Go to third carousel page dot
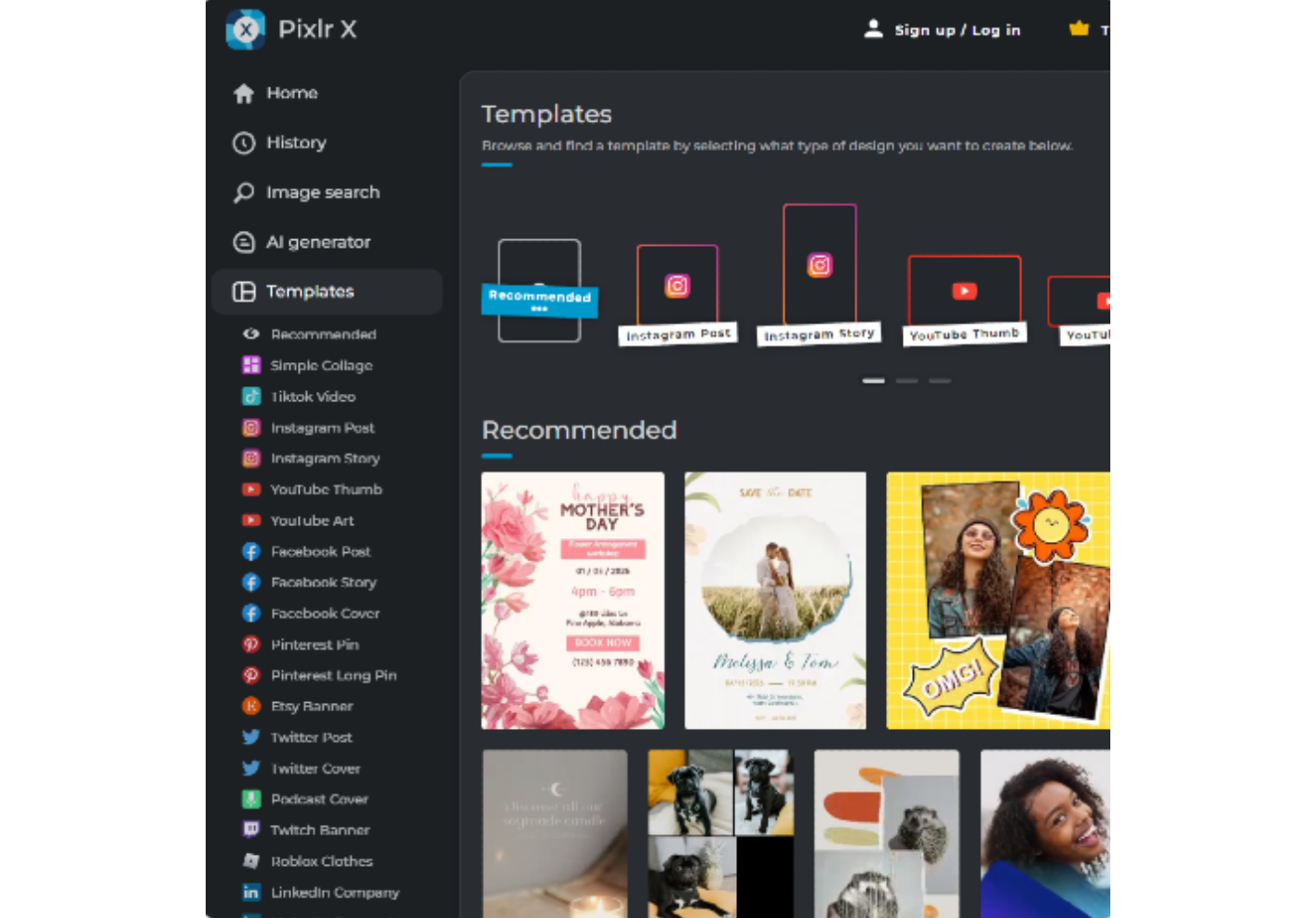This screenshot has height=918, width=1316. tap(940, 381)
